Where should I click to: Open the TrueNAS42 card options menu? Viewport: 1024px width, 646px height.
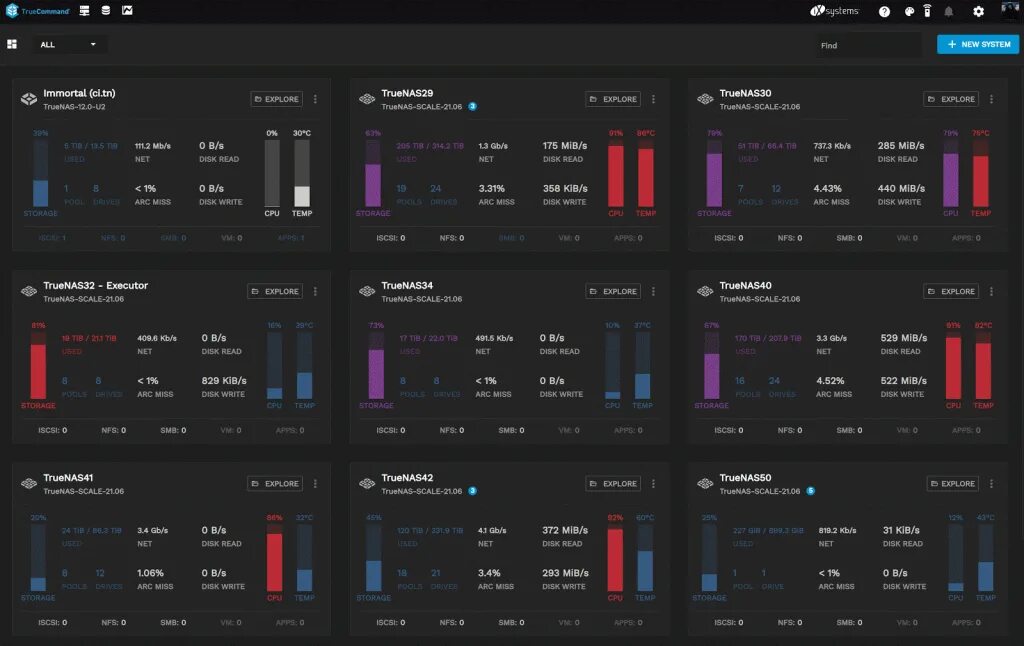[x=653, y=483]
